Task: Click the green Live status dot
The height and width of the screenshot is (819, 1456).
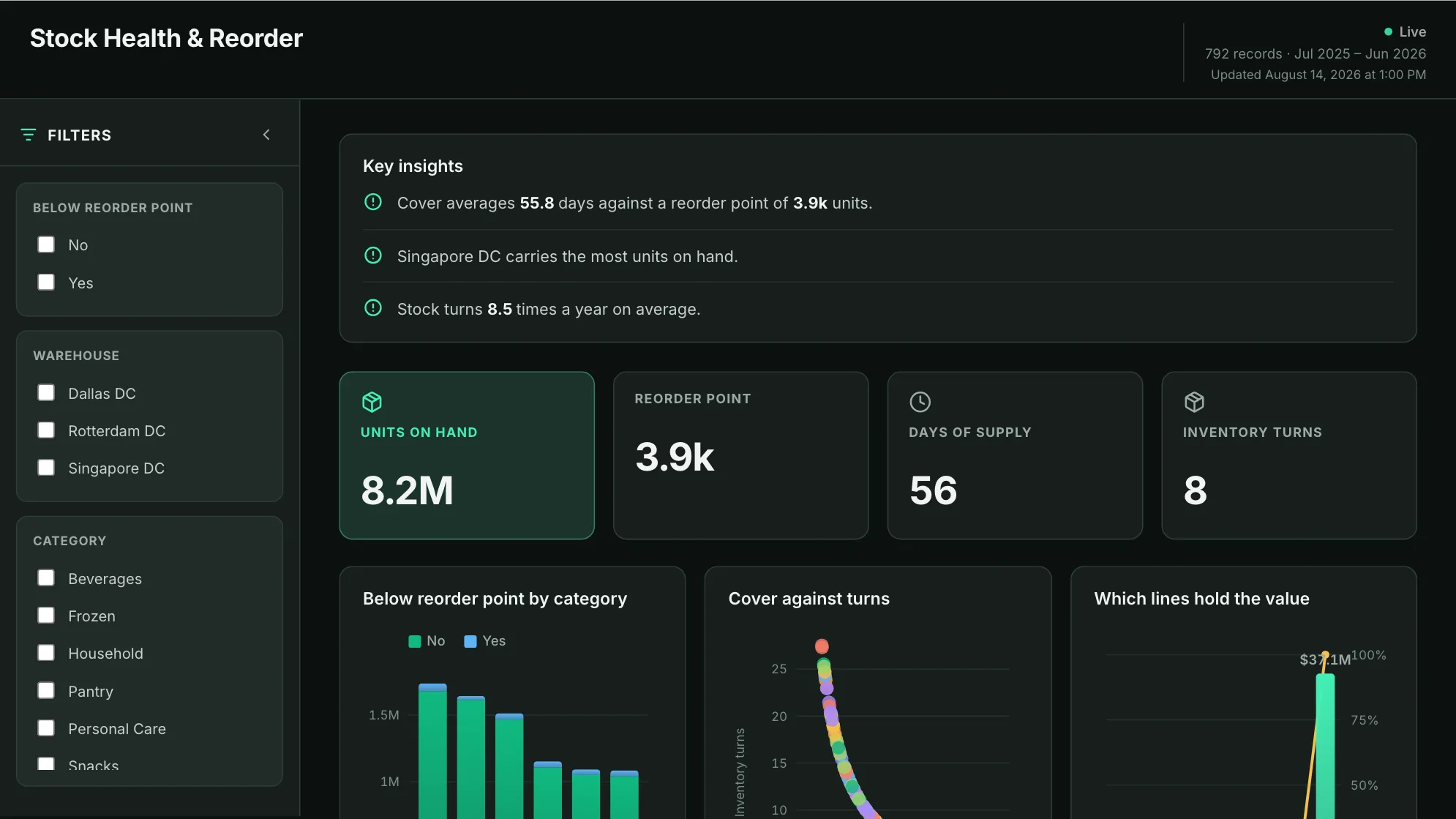Action: click(1388, 31)
